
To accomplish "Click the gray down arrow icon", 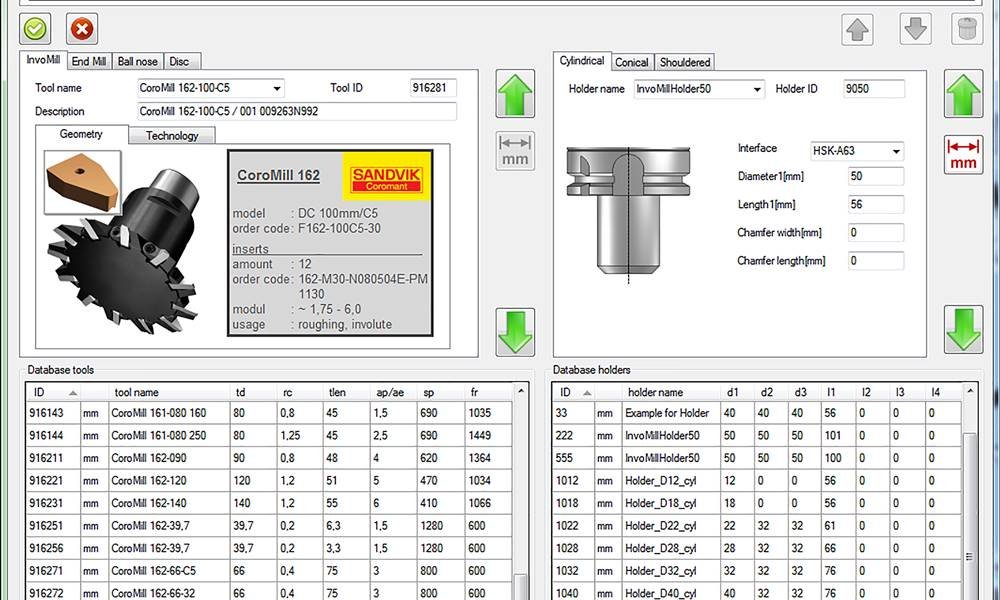I will pos(915,29).
